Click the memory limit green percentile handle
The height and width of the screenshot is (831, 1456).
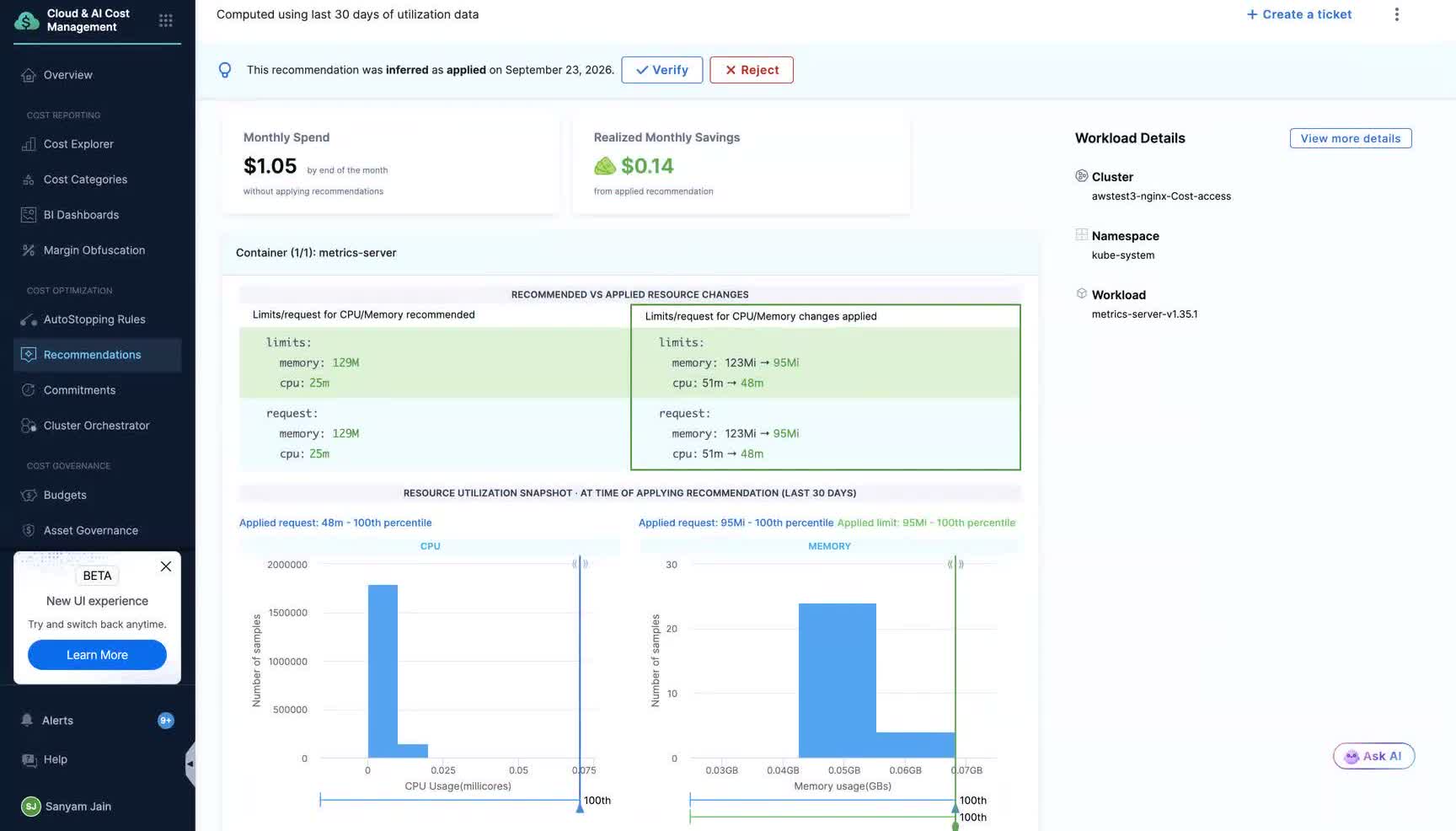point(955,825)
